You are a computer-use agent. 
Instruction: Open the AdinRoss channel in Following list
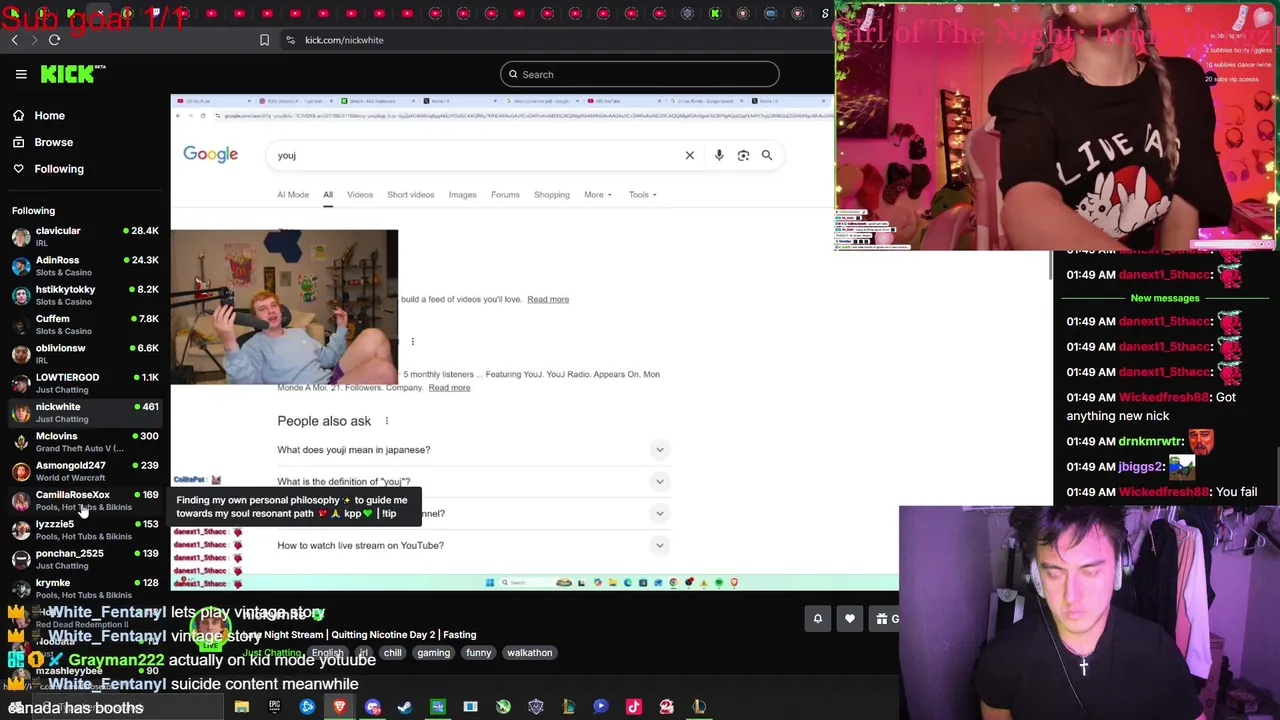[x=85, y=266]
